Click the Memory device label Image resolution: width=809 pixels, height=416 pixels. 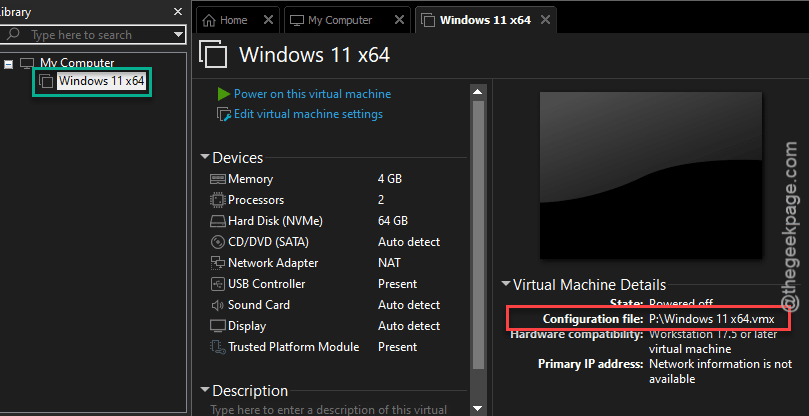[x=250, y=179]
